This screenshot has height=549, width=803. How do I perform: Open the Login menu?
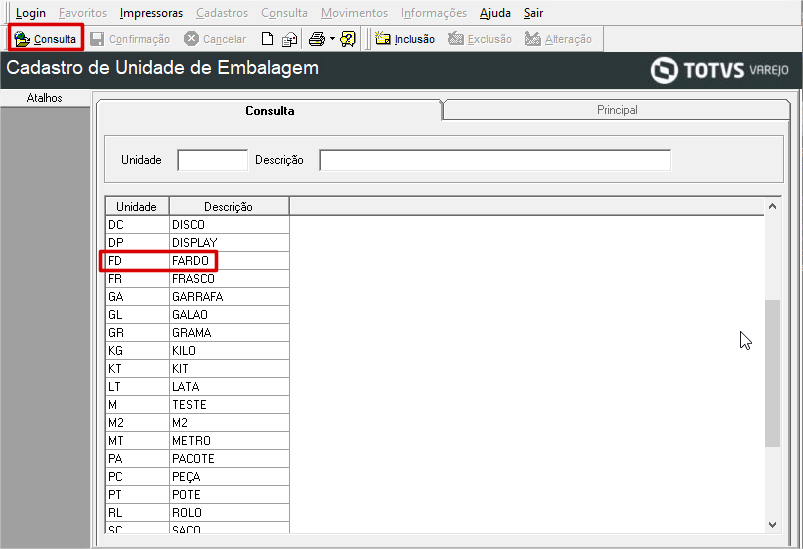(31, 13)
